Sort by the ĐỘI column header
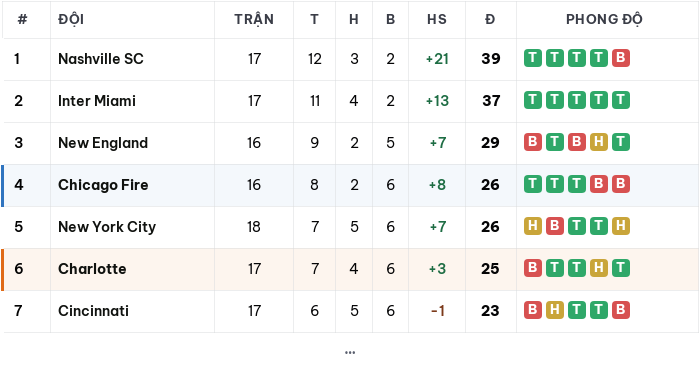 coord(71,19)
